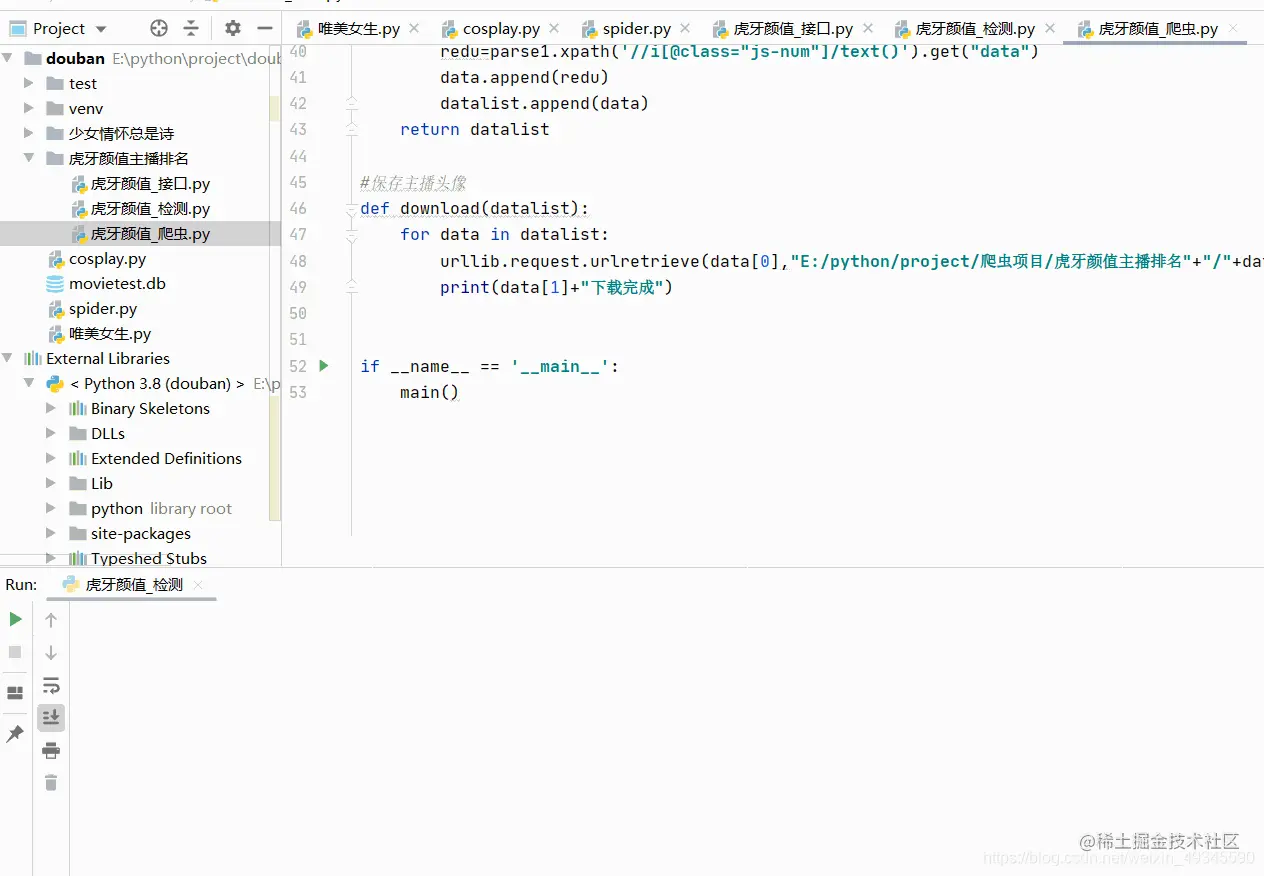
Task: Collapse the douban project root
Action: pyautogui.click(x=9, y=59)
